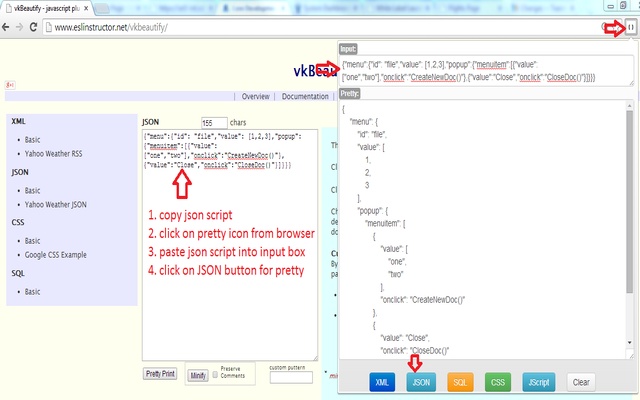Viewport: 640px width, 400px height.
Task: Click the JSON heading above the textarea
Action: click(151, 122)
